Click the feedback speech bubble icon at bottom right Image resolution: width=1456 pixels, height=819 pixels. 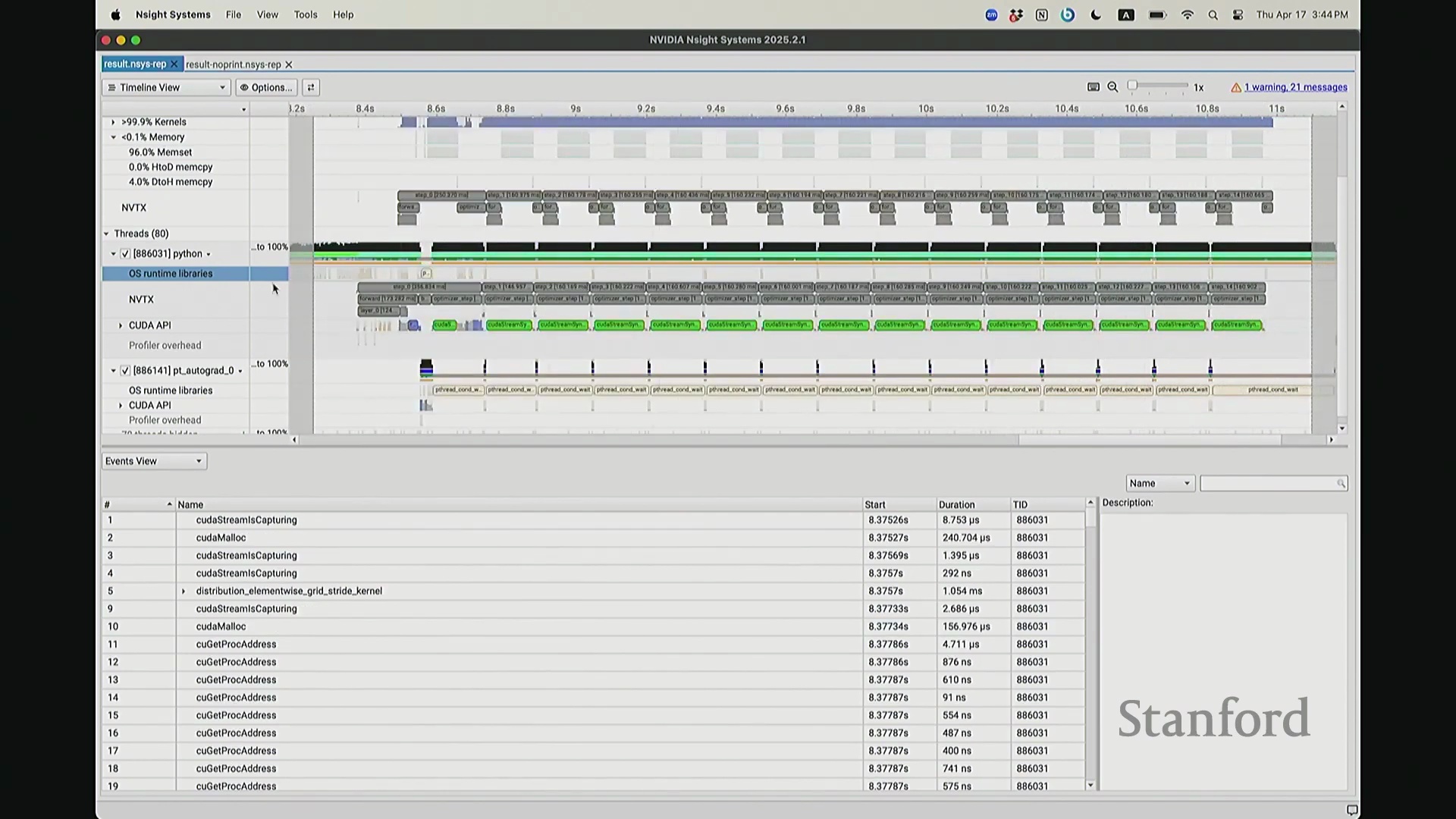1351,810
